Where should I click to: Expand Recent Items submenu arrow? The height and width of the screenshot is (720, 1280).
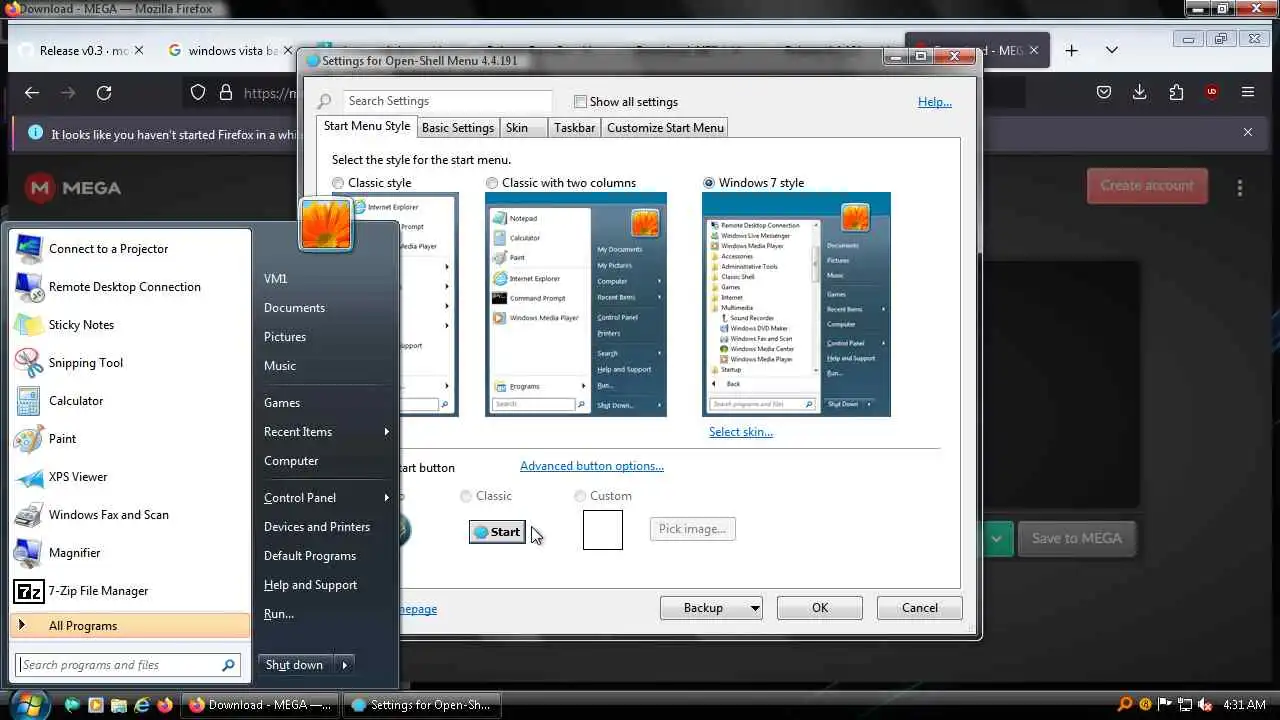[386, 432]
